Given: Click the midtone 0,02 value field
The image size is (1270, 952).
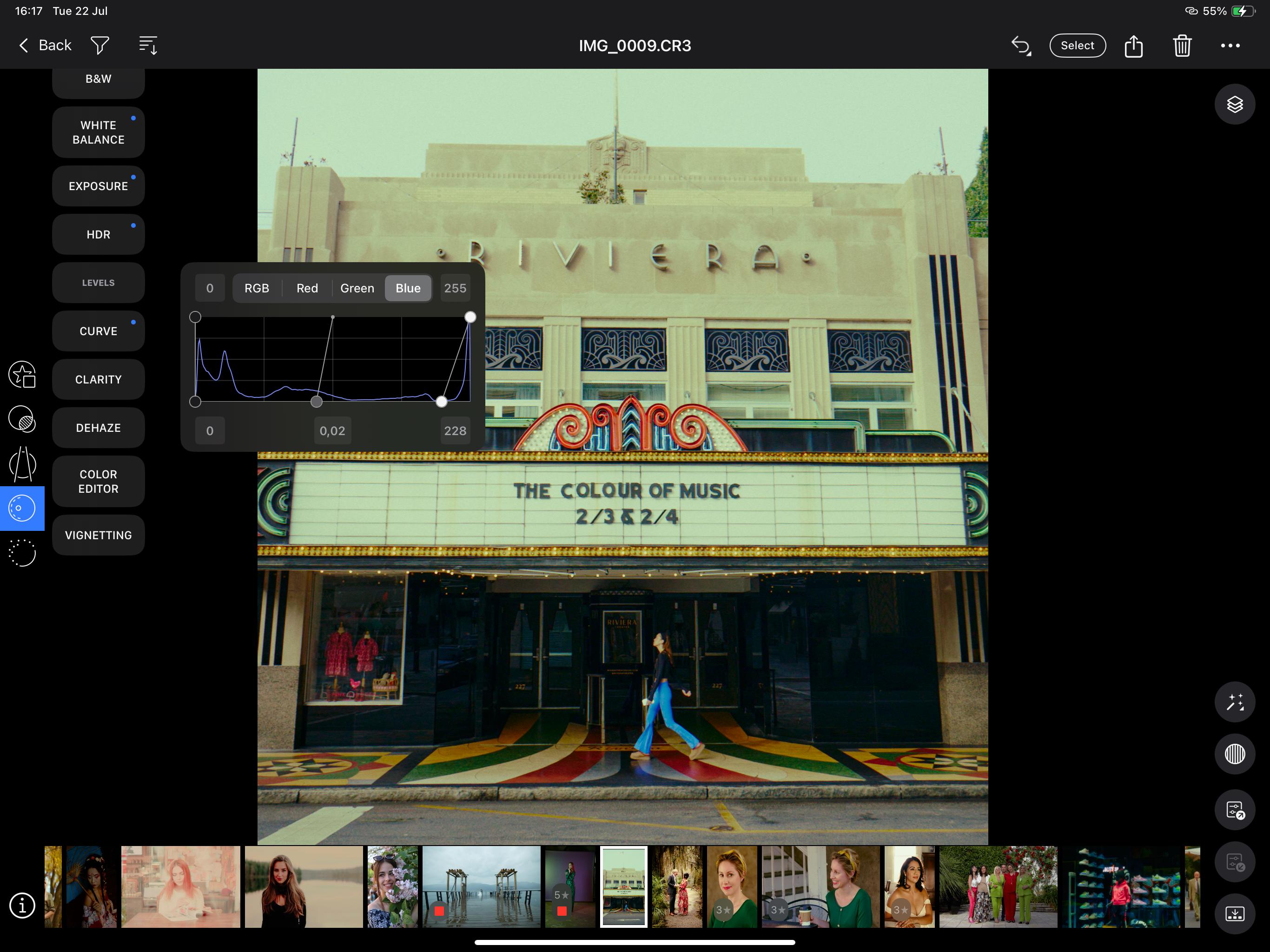Looking at the screenshot, I should coord(332,430).
